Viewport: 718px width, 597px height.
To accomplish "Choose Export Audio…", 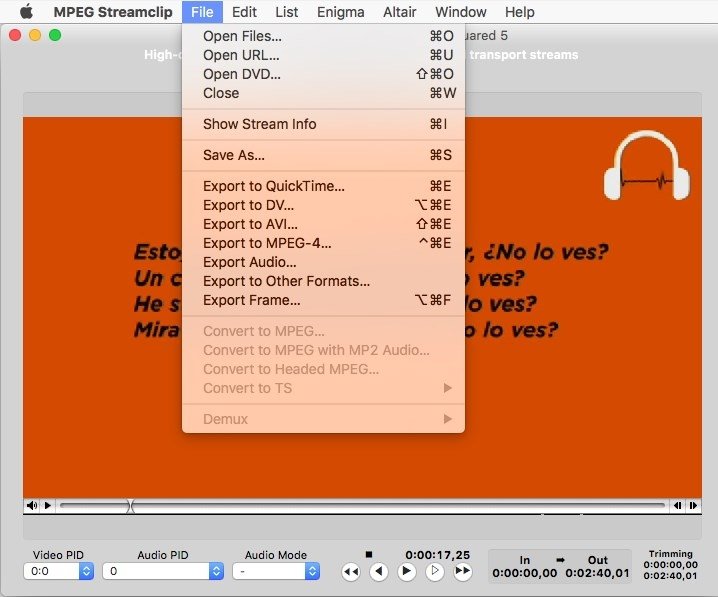I will [x=323, y=262].
